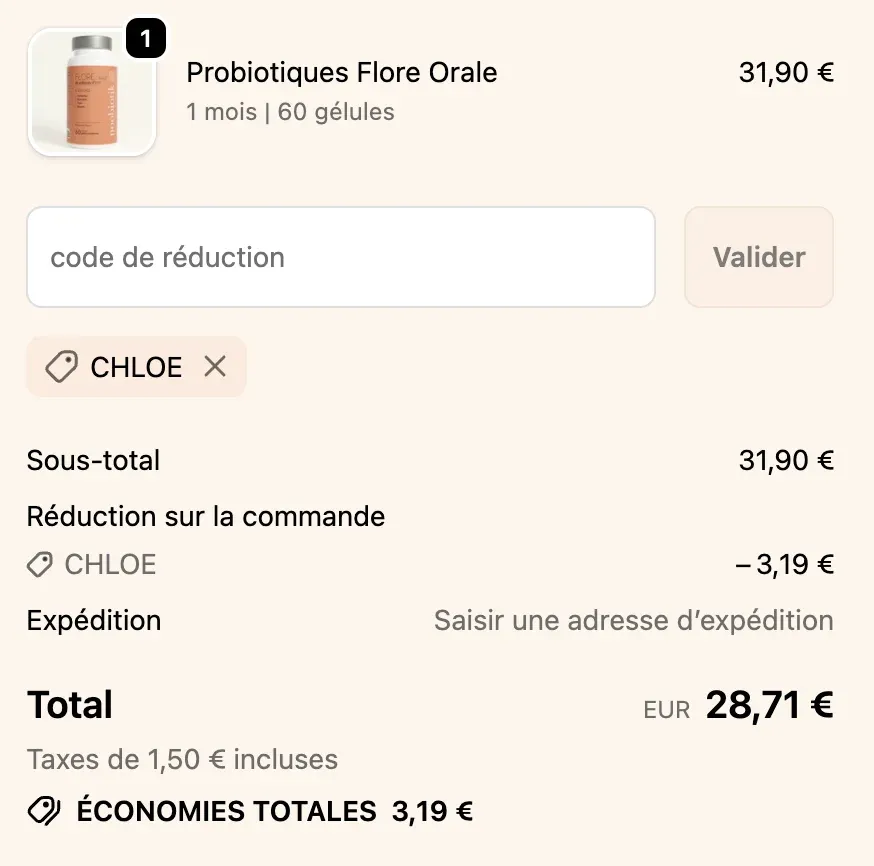Click the Expédition line tag area
Viewport: 874px width, 866px height.
pos(94,620)
